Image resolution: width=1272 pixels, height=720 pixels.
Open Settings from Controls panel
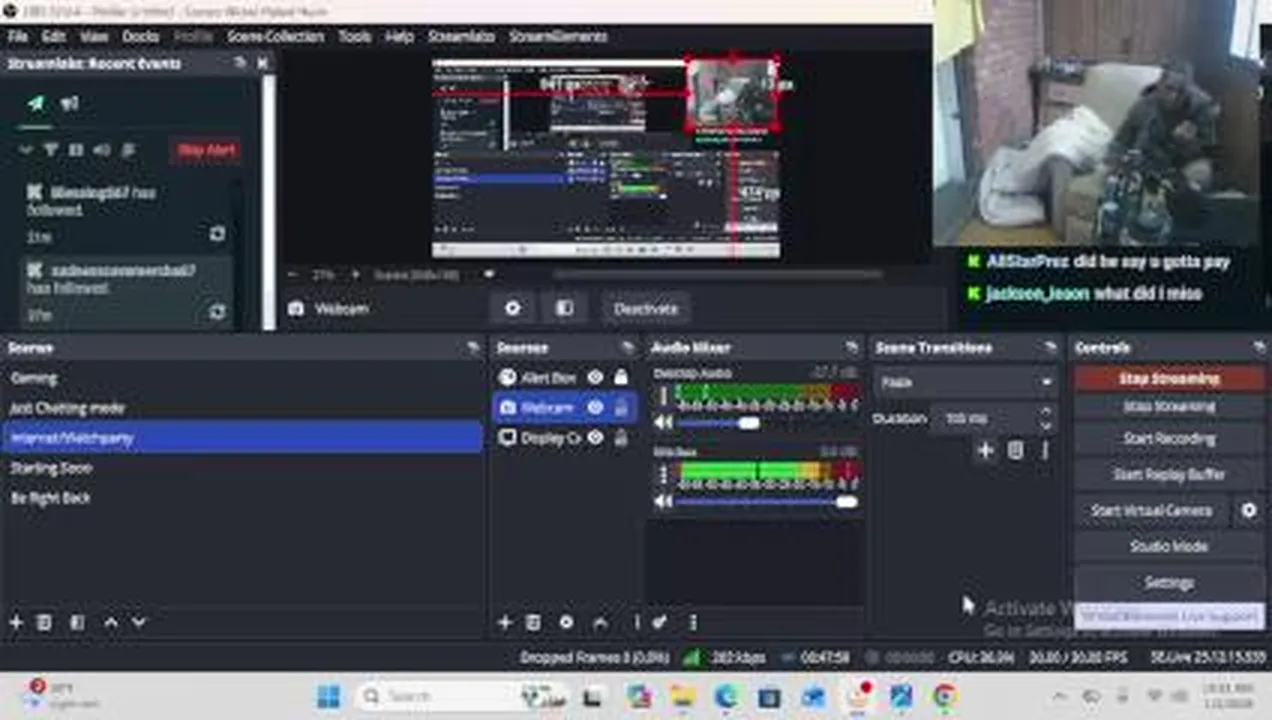(1169, 582)
